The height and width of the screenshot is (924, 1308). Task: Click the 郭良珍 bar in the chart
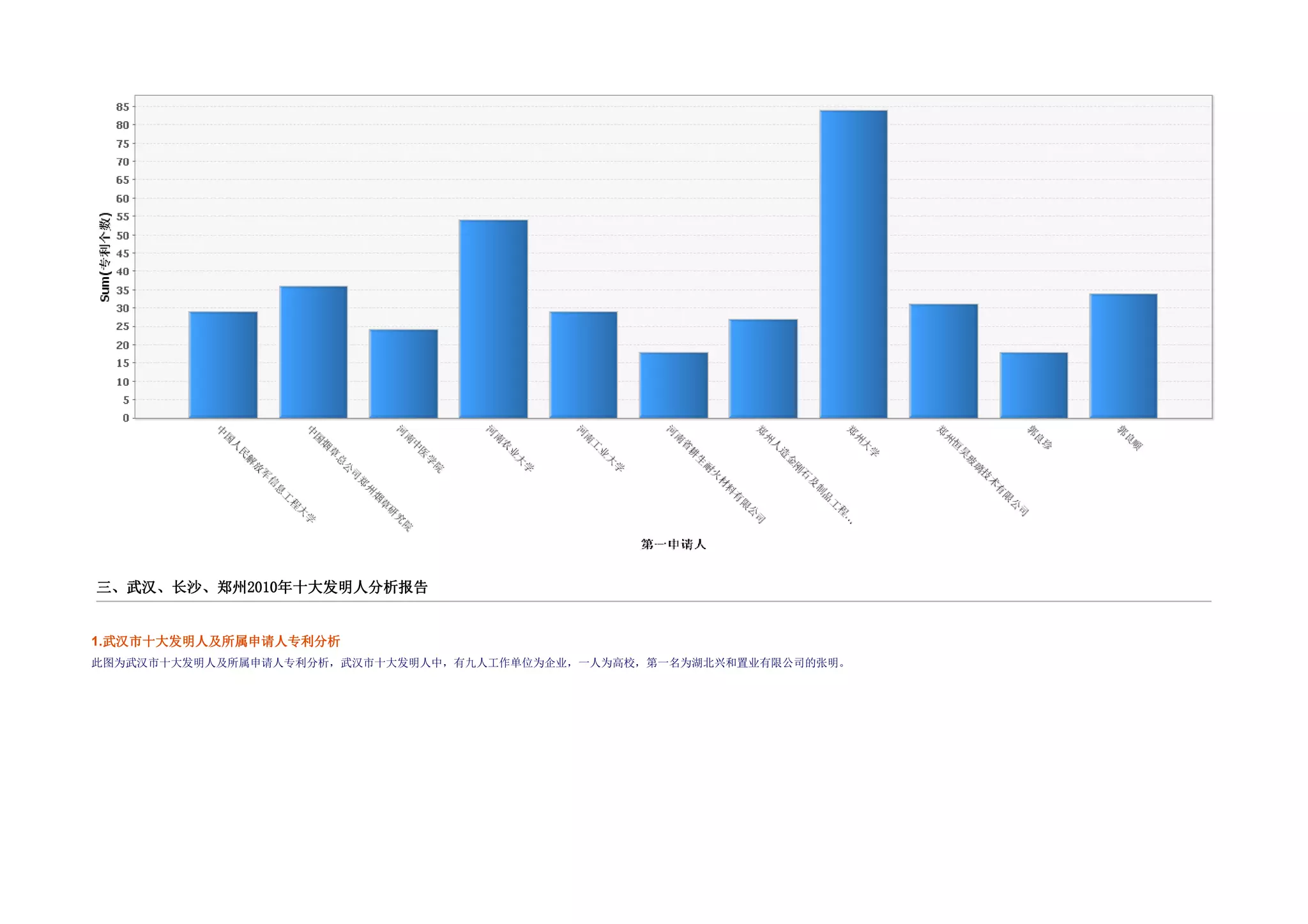[1033, 386]
